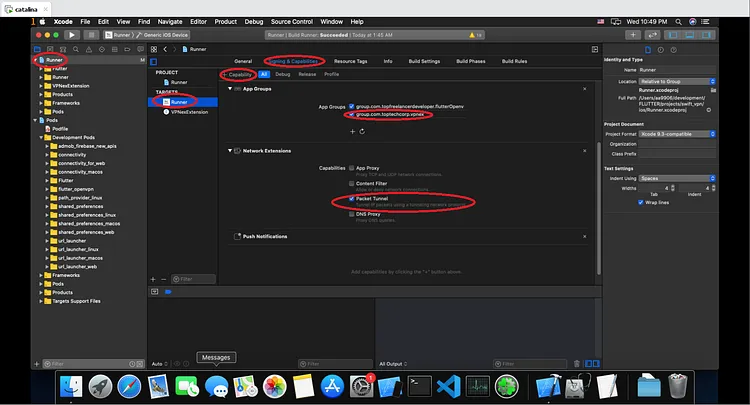Open the Location Relative to Group dropdown

(x=677, y=82)
